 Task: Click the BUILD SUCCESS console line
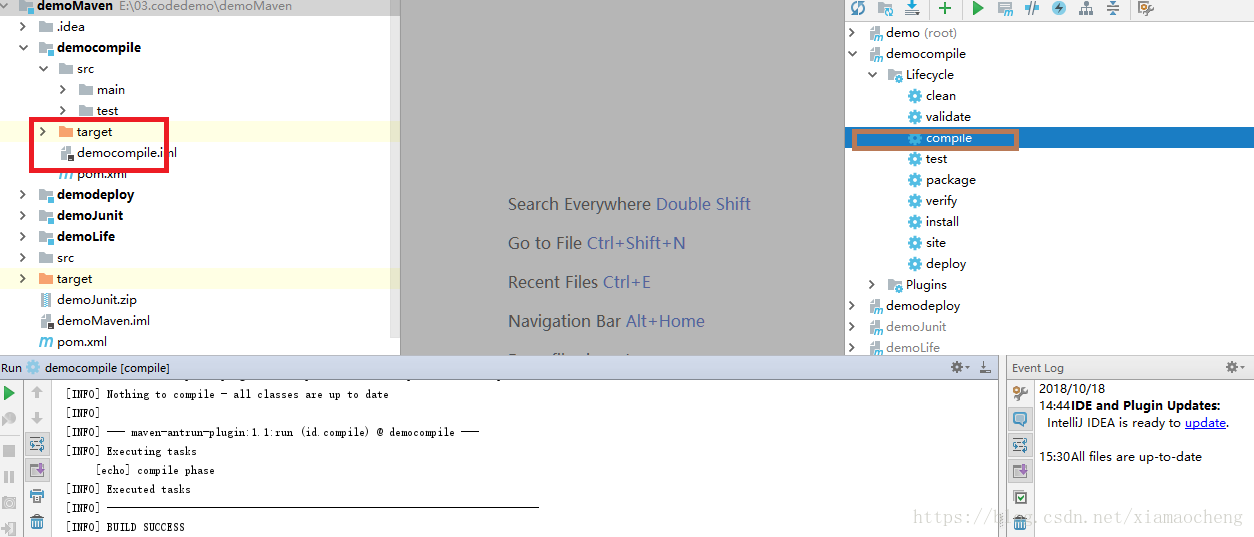(125, 527)
